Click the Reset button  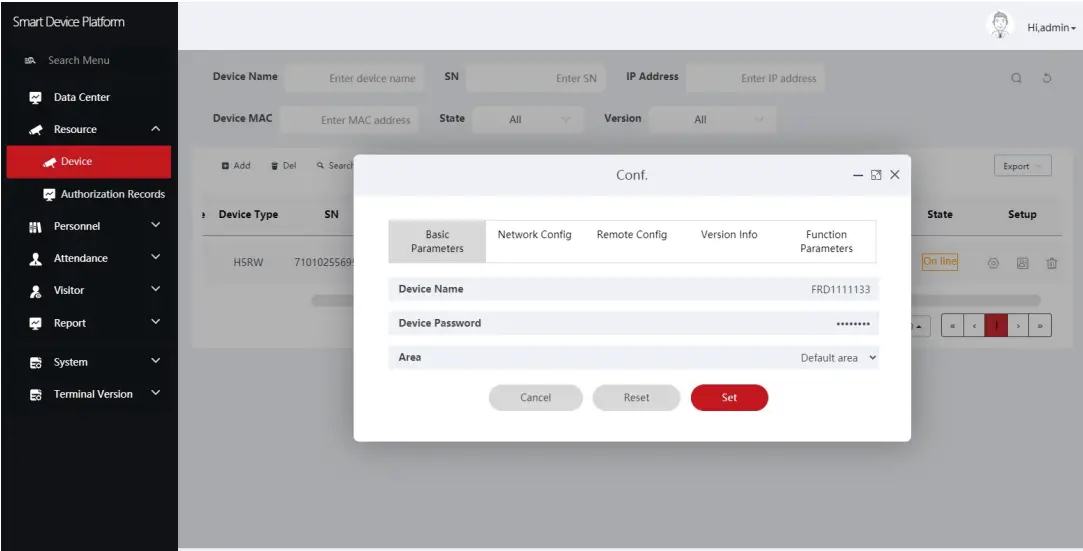(x=636, y=398)
